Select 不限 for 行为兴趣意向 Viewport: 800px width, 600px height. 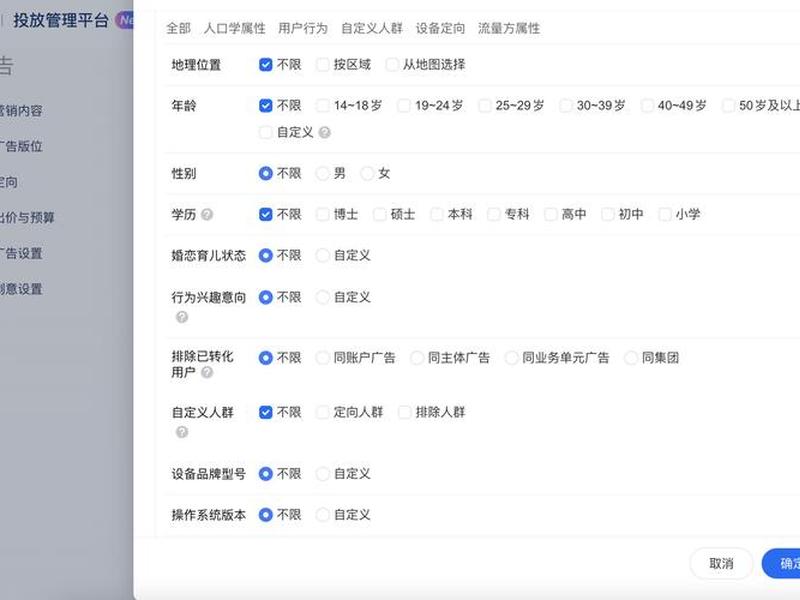point(265,297)
